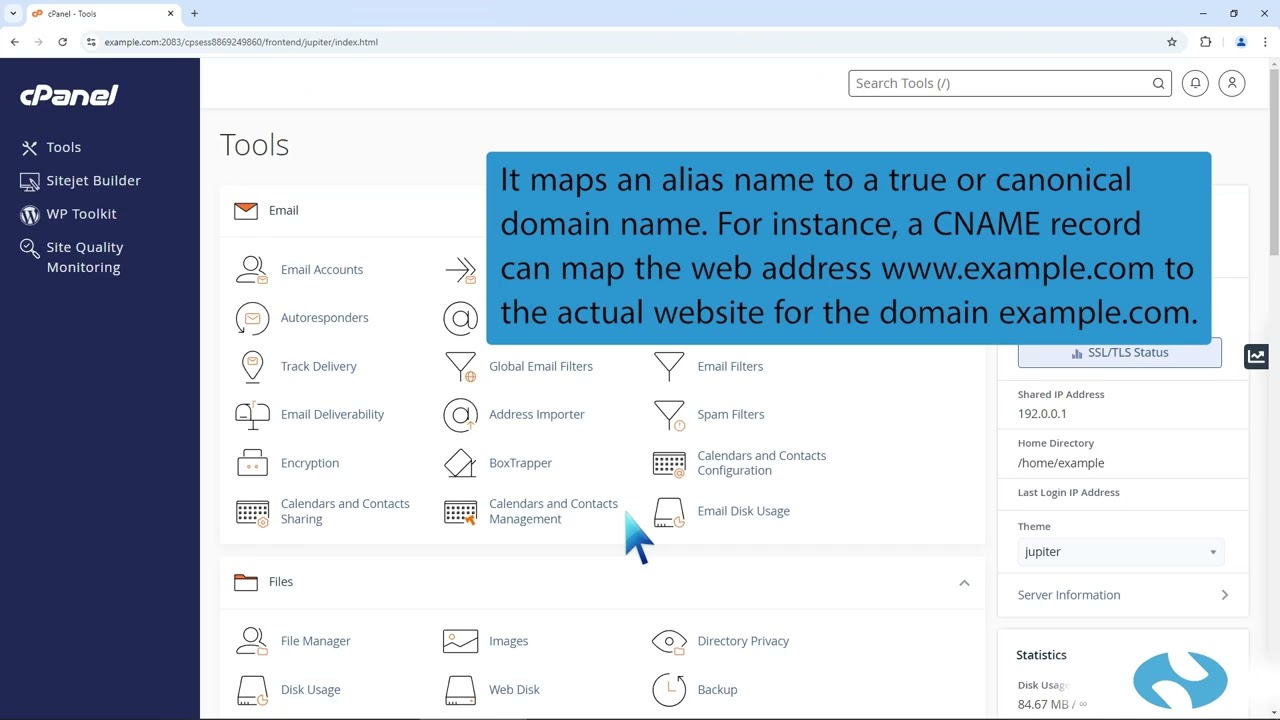Click the Encryption icon
Image resolution: width=1280 pixels, height=720 pixels.
[x=252, y=463]
